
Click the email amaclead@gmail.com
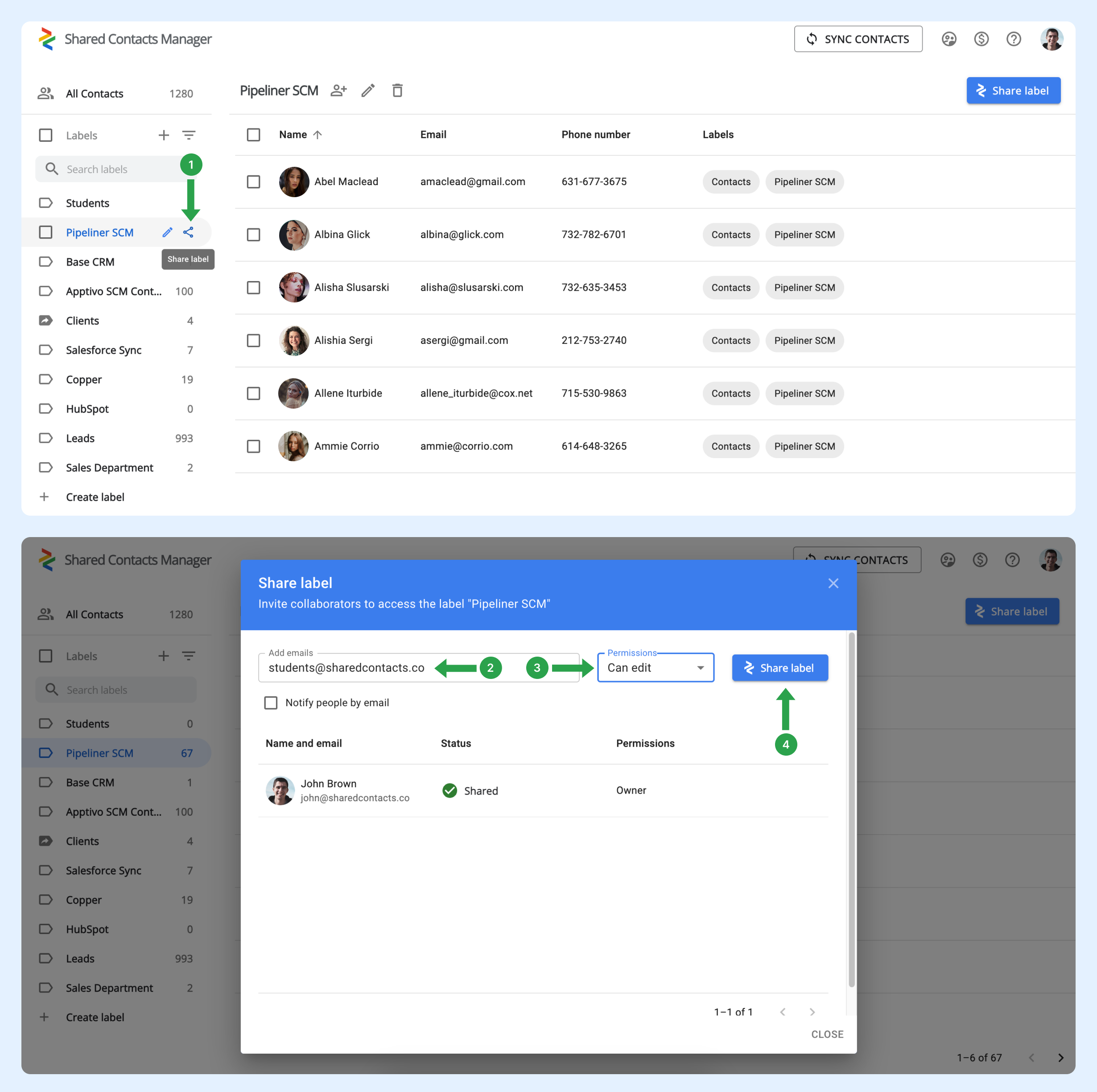(x=472, y=182)
